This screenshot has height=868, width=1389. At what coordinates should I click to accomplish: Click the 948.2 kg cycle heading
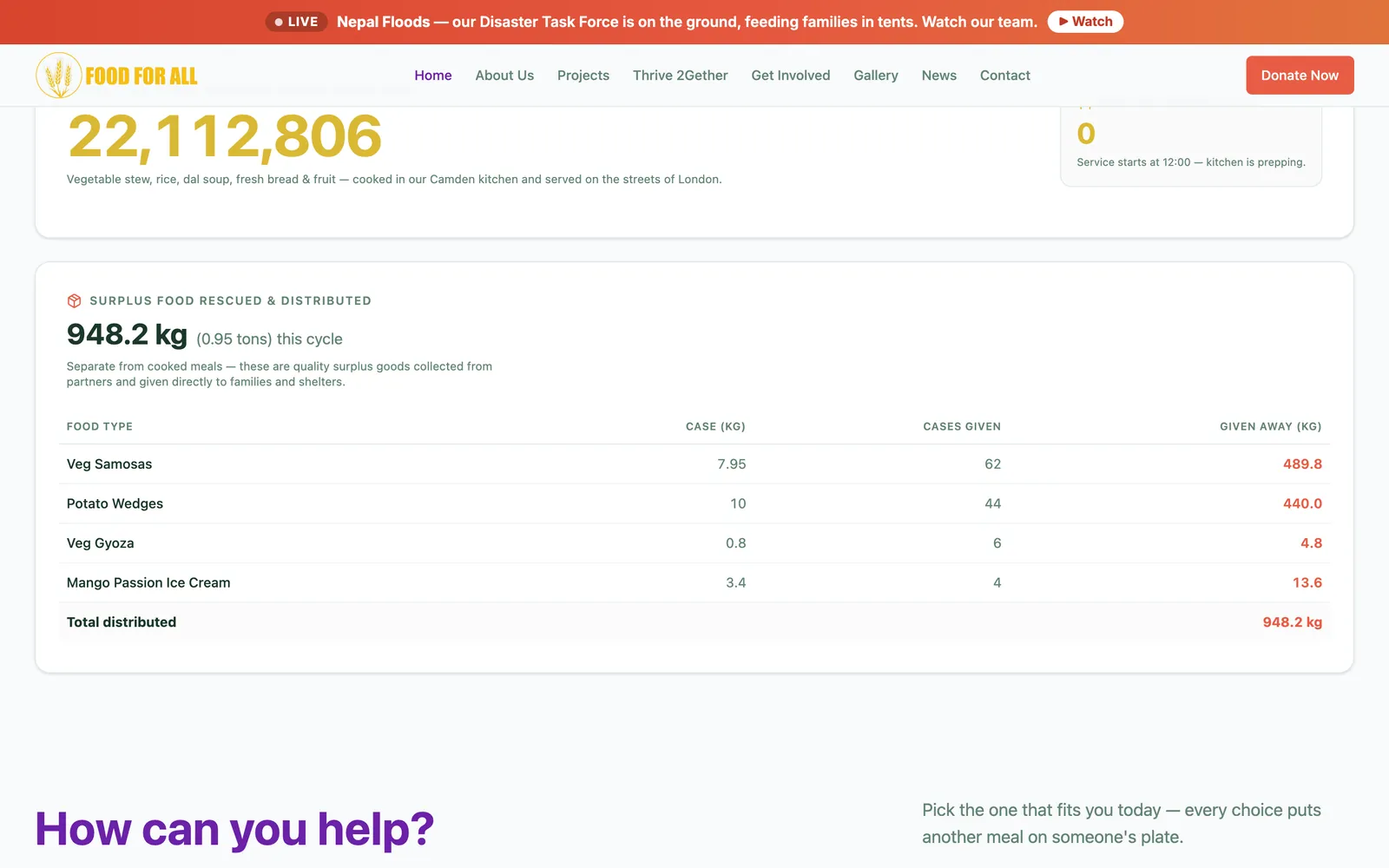127,334
